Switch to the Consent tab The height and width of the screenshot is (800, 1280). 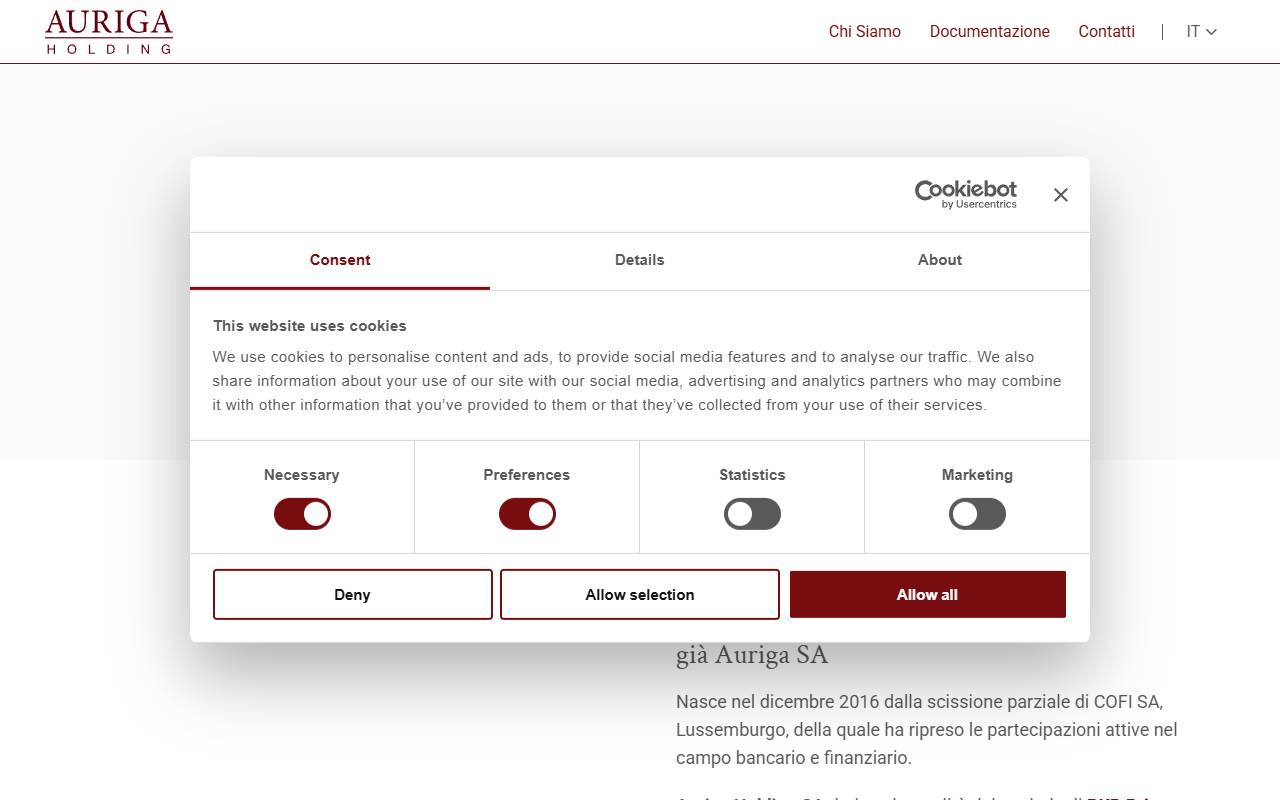point(340,261)
